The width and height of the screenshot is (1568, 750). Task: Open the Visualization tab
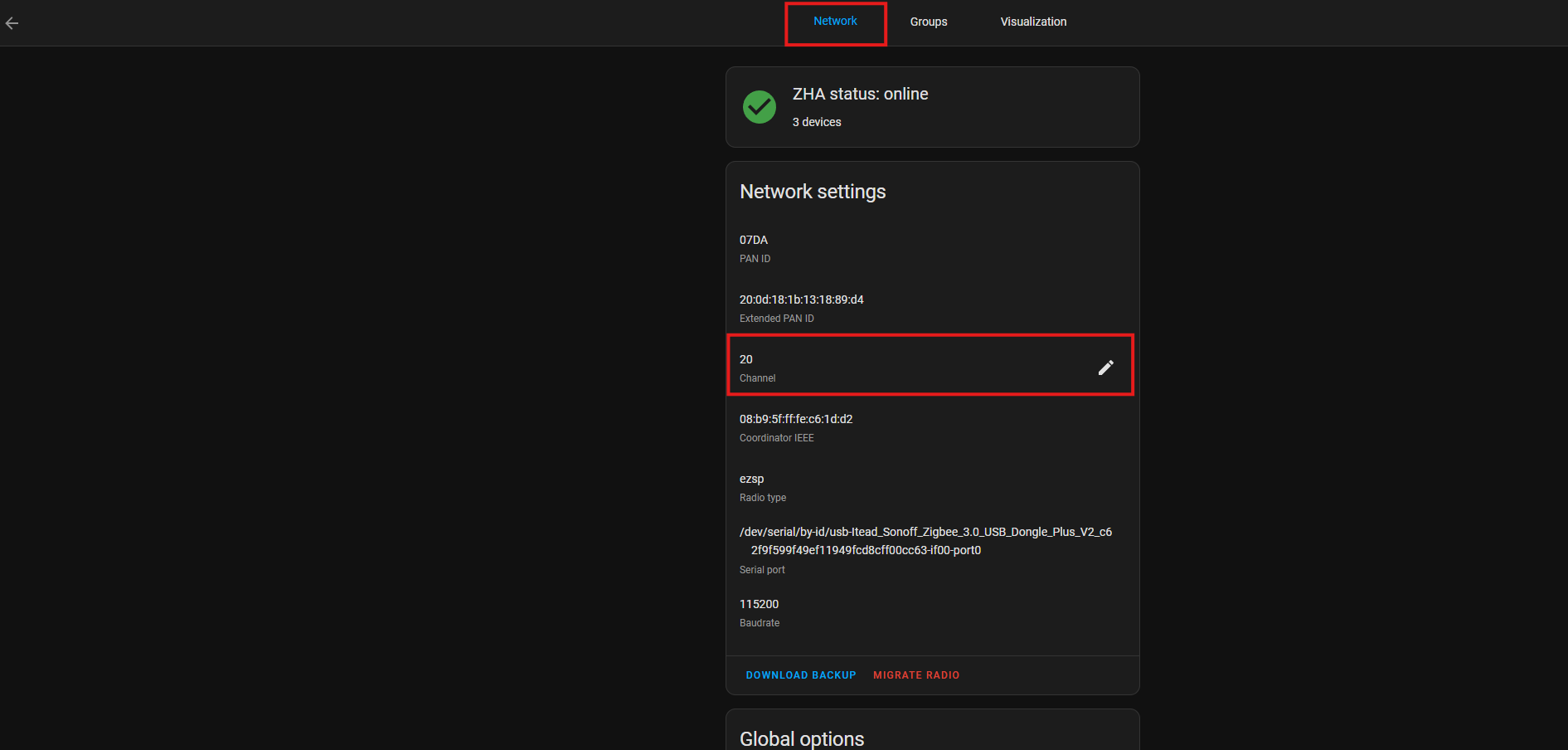pyautogui.click(x=1033, y=22)
